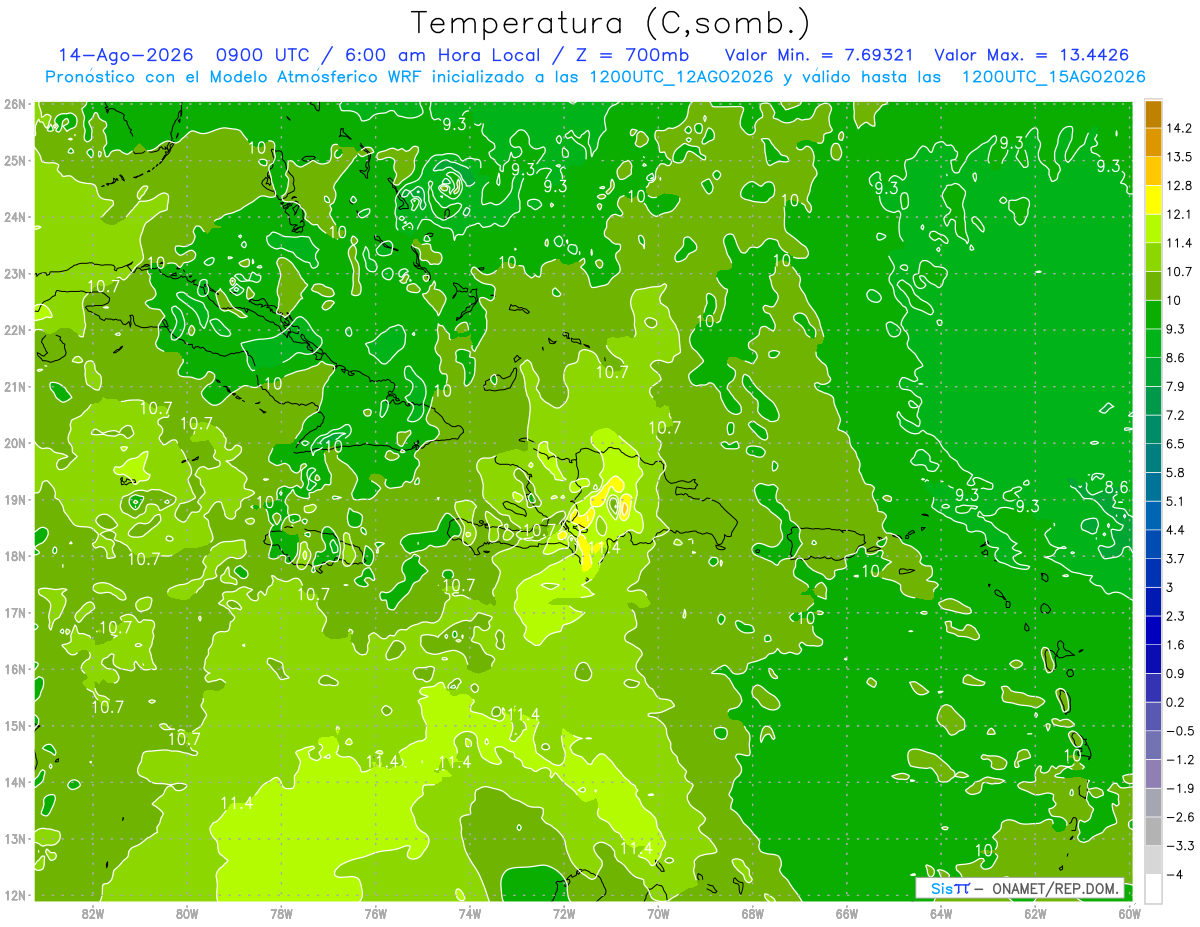Click the legend value '12.8'
Image resolution: width=1200 pixels, height=927 pixels.
coord(1179,186)
